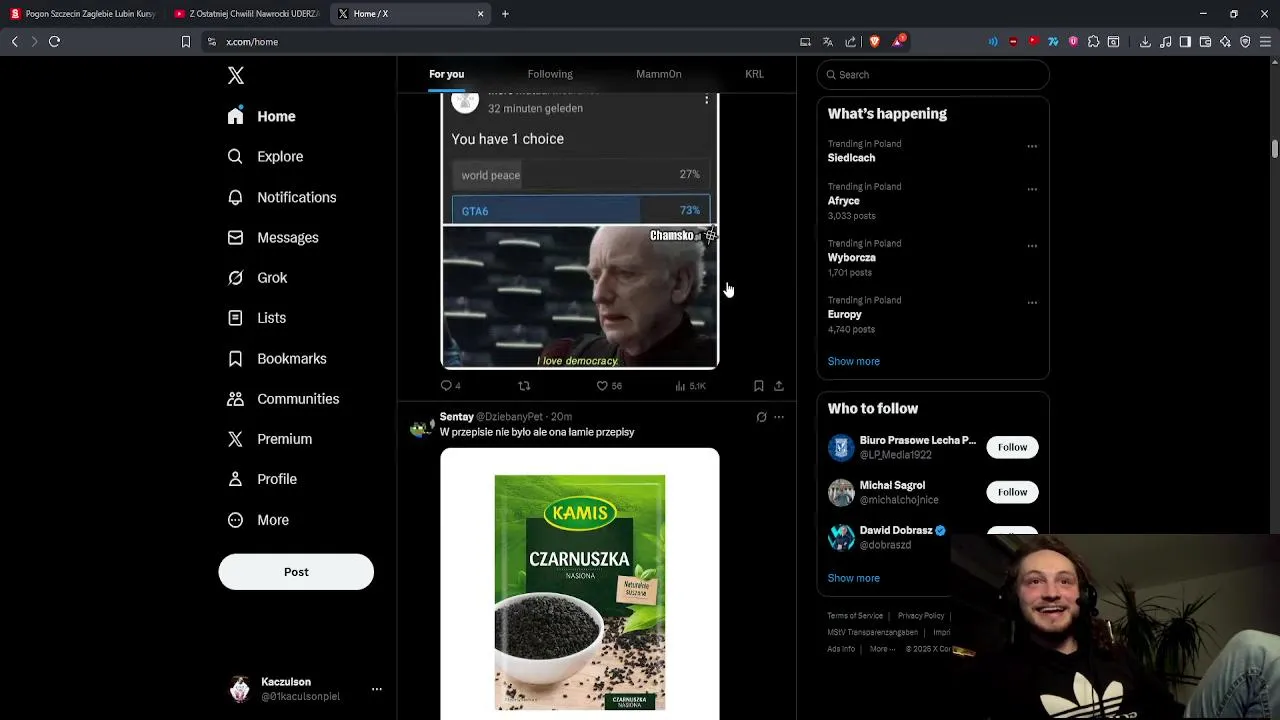Click the Post button
Screen dimensions: 1280x720
[296, 572]
